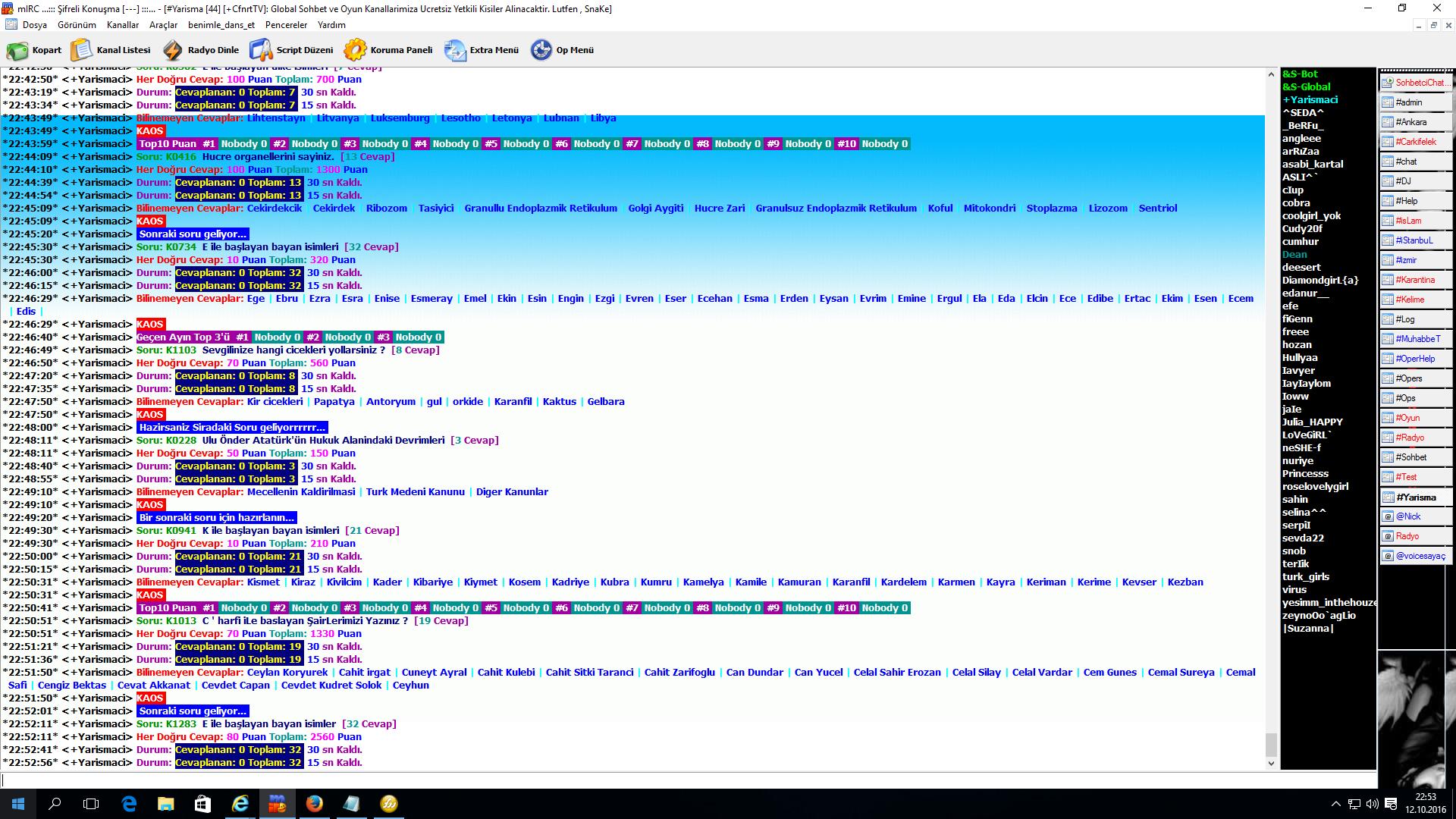Select nick Dean in user list
The height and width of the screenshot is (819, 1456).
click(1294, 254)
